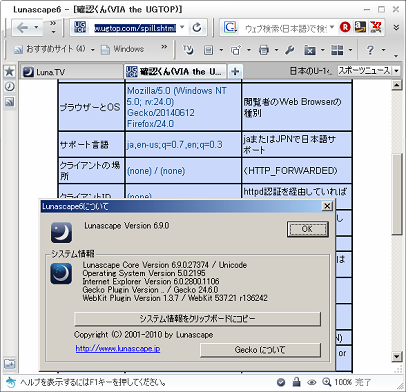The width and height of the screenshot is (406, 392).
Task: Click the Lunascape Version 6.9.0 text
Action: coord(127,226)
